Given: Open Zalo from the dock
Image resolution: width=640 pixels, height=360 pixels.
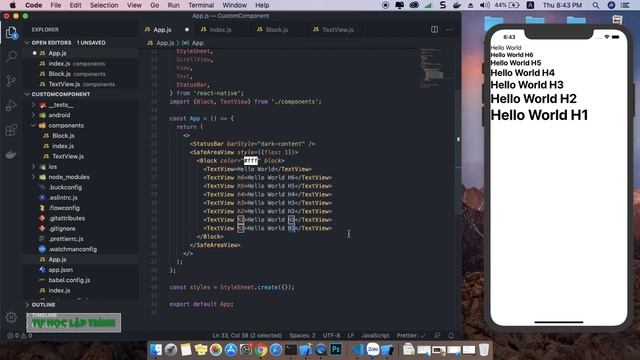Looking at the screenshot, I should coord(373,350).
